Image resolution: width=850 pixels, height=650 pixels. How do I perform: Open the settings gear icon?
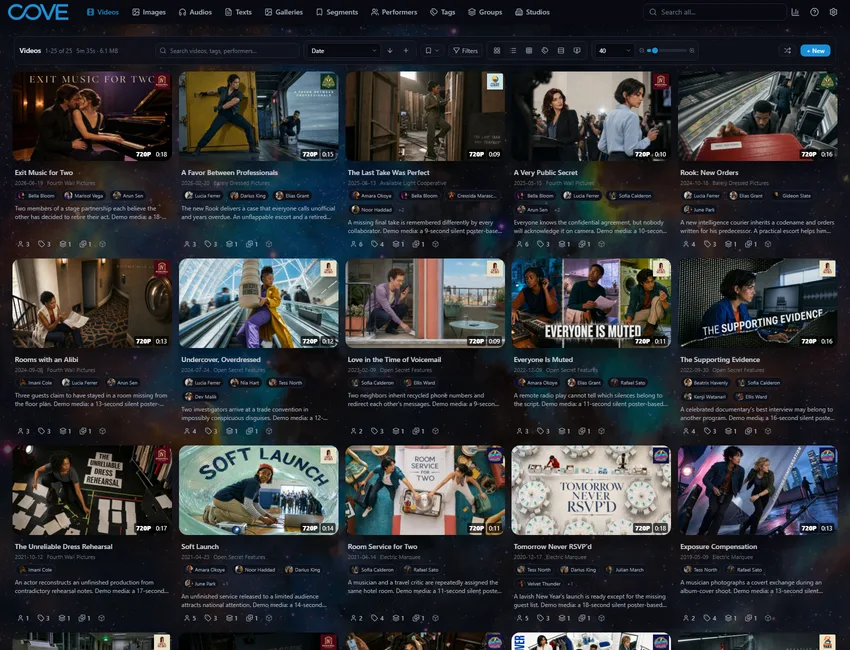coord(833,12)
